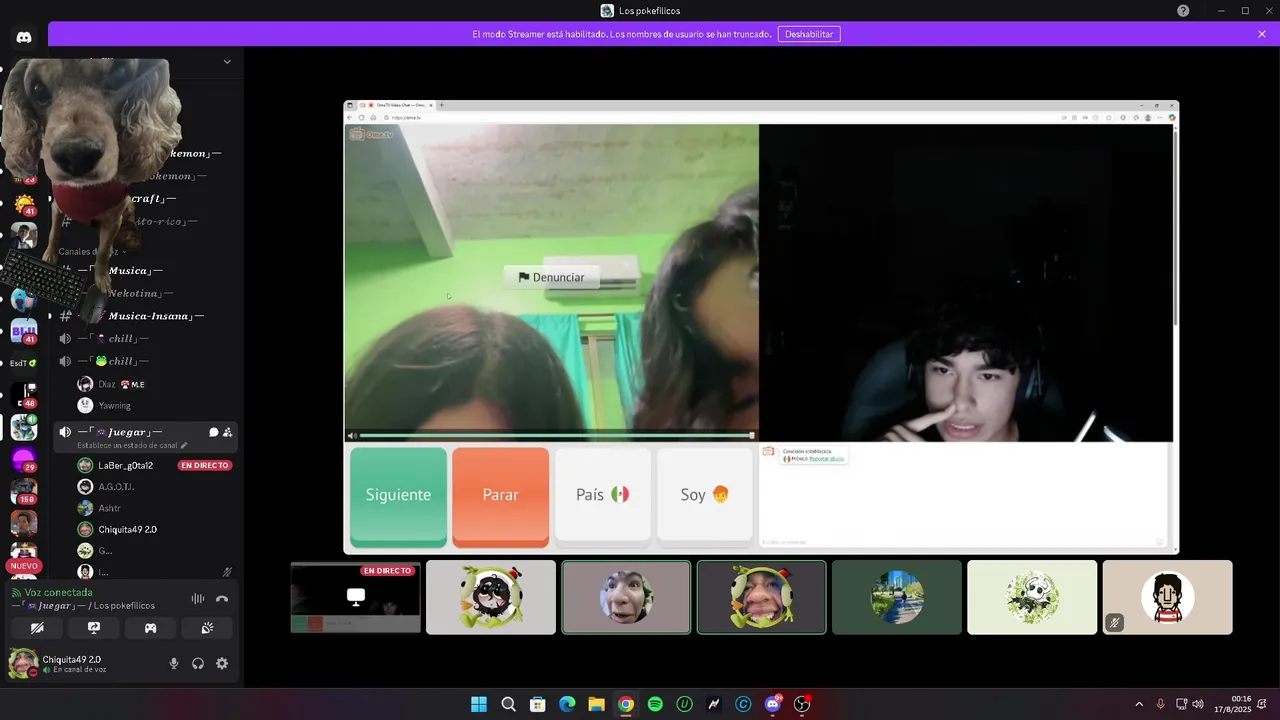Open Spotify from the taskbar
Screen dimensions: 1280x720
pos(655,704)
